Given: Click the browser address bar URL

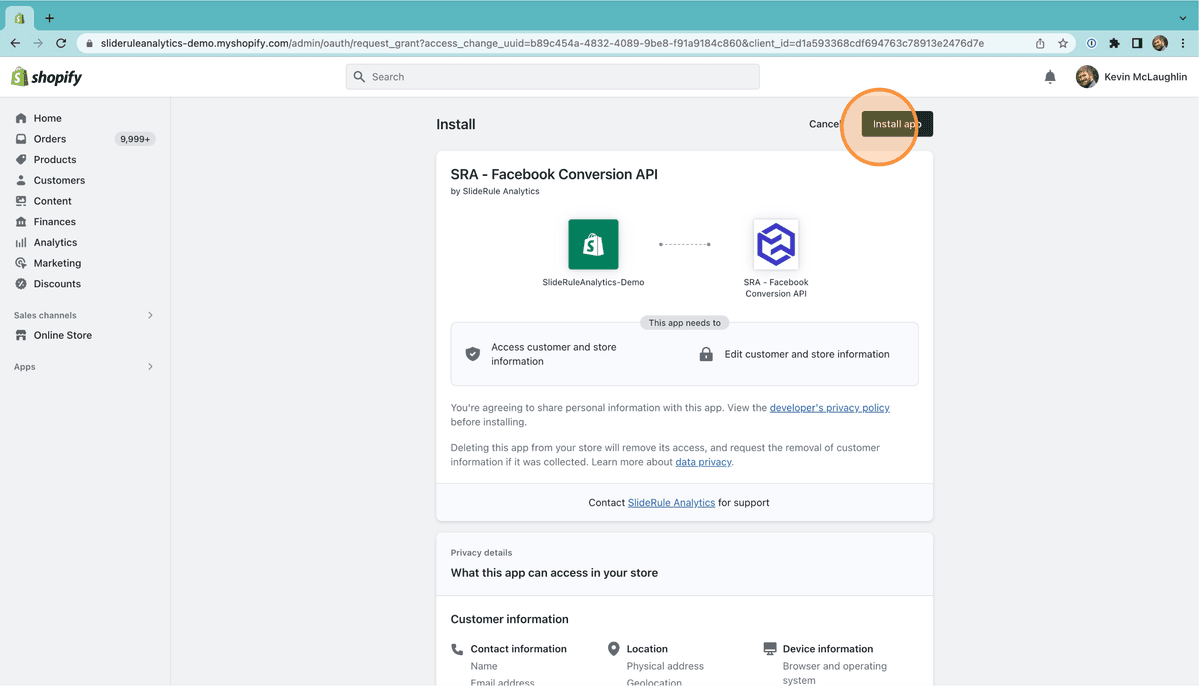Looking at the screenshot, I should click(542, 43).
